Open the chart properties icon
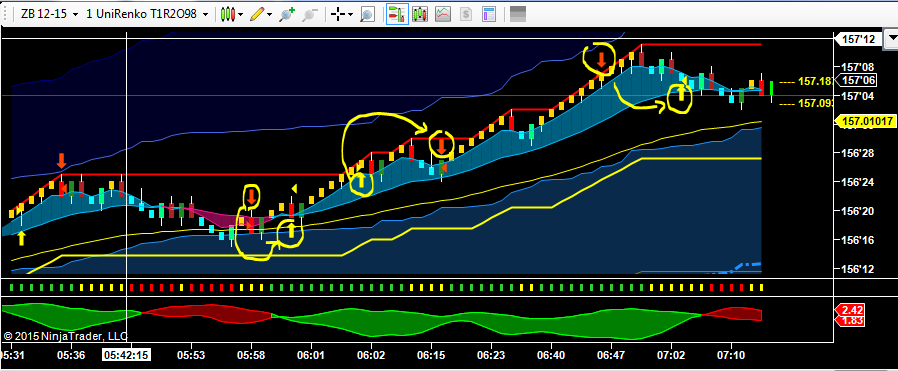The width and height of the screenshot is (898, 371). point(489,14)
